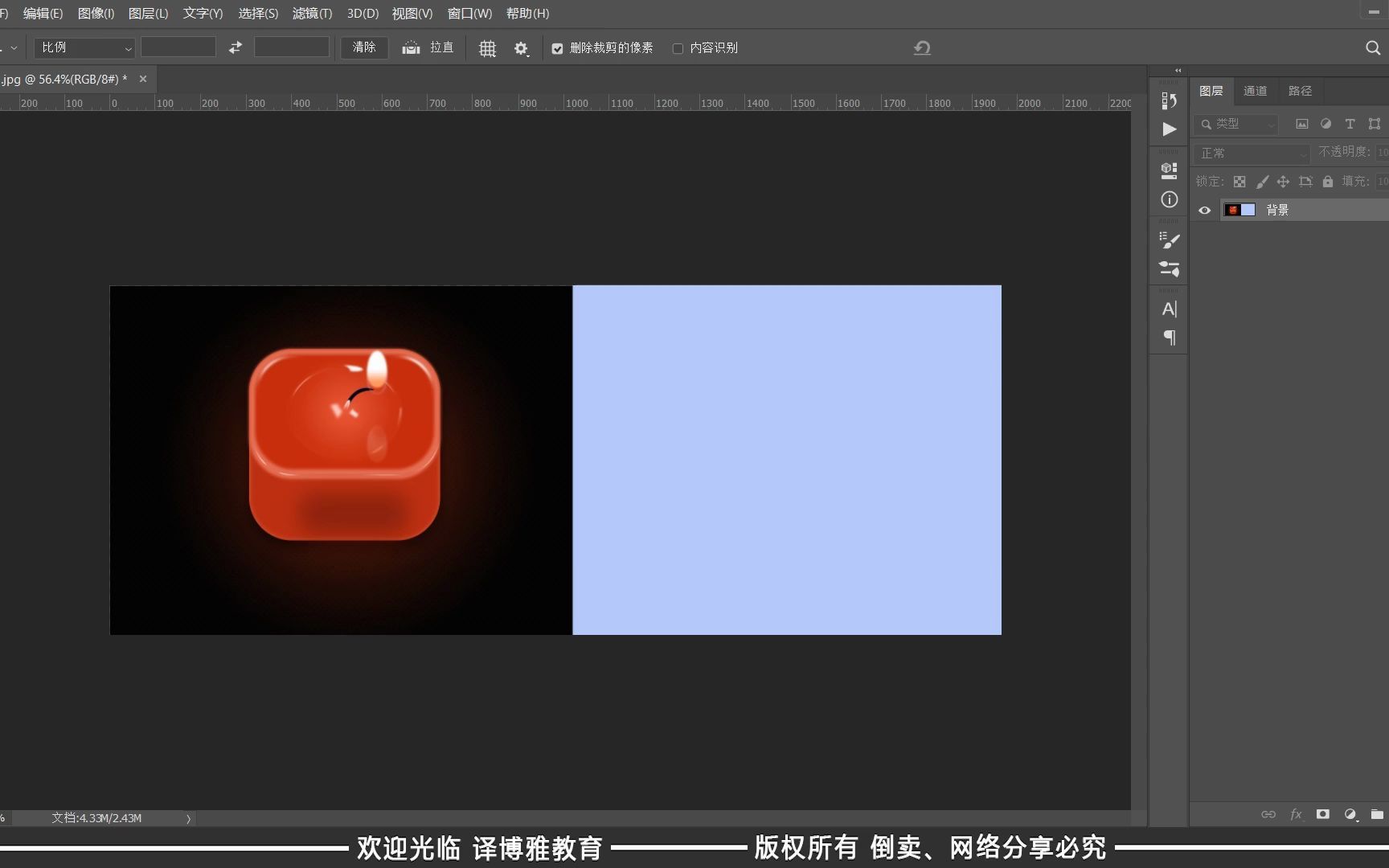Expand the status bar info arrow
Viewport: 1389px width, 868px height.
coord(189,818)
